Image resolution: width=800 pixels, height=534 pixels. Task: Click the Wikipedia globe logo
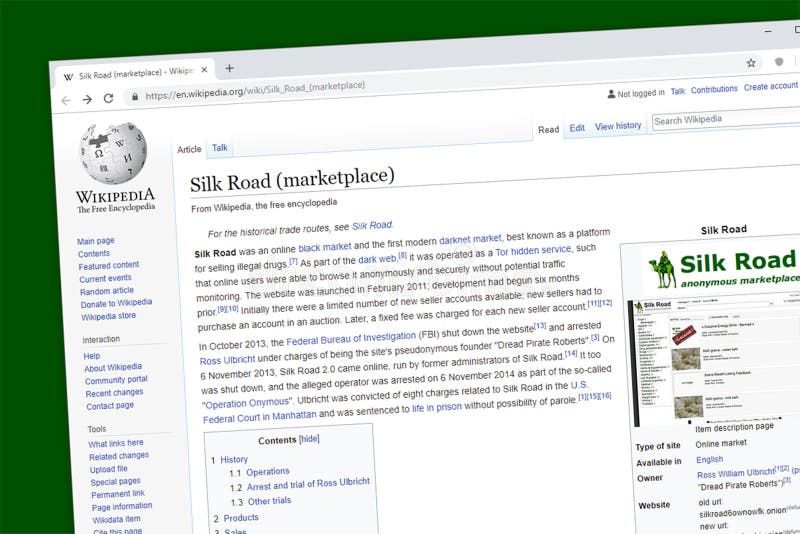113,152
